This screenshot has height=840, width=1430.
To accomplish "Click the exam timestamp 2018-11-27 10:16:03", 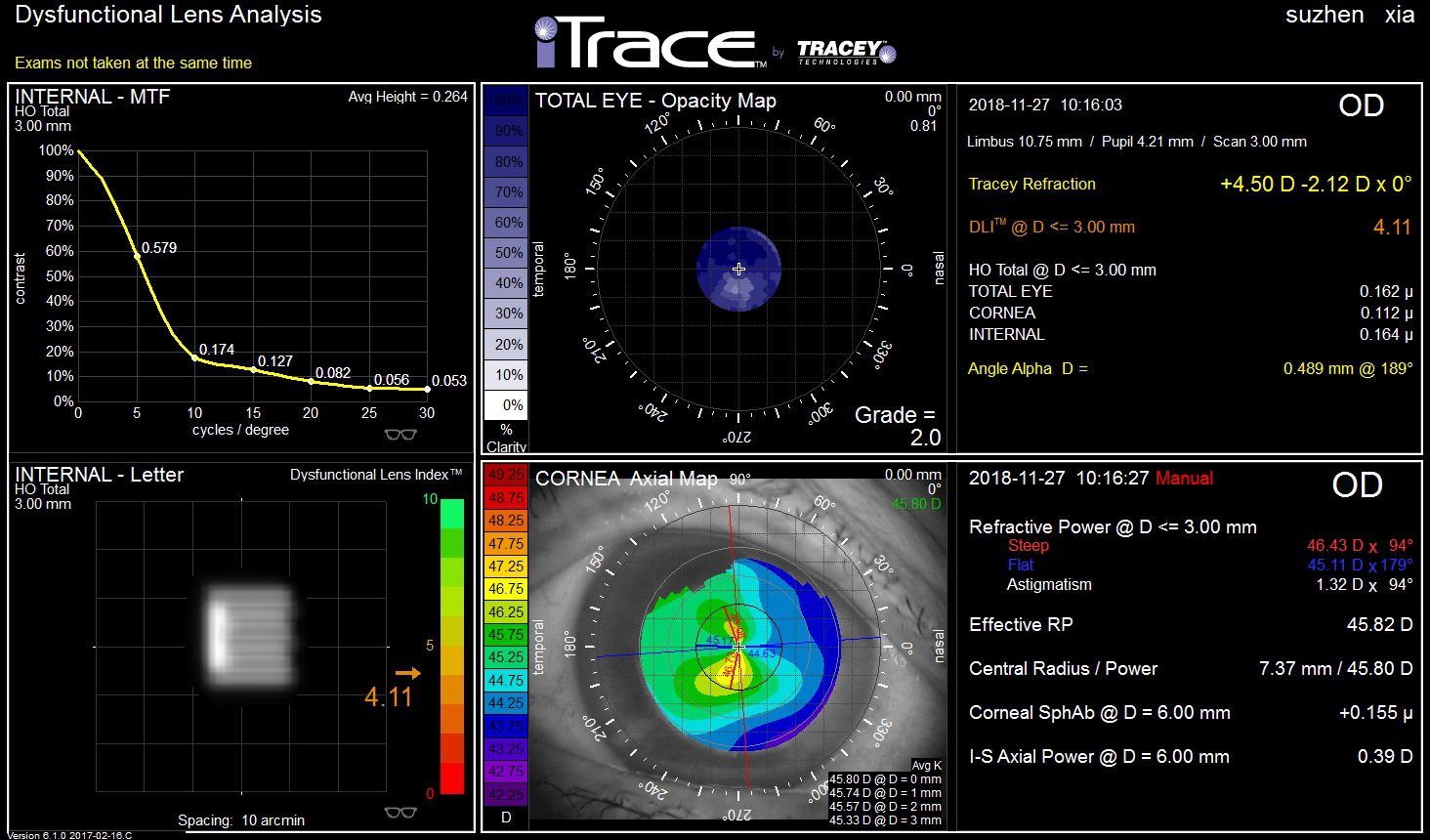I will (1045, 105).
